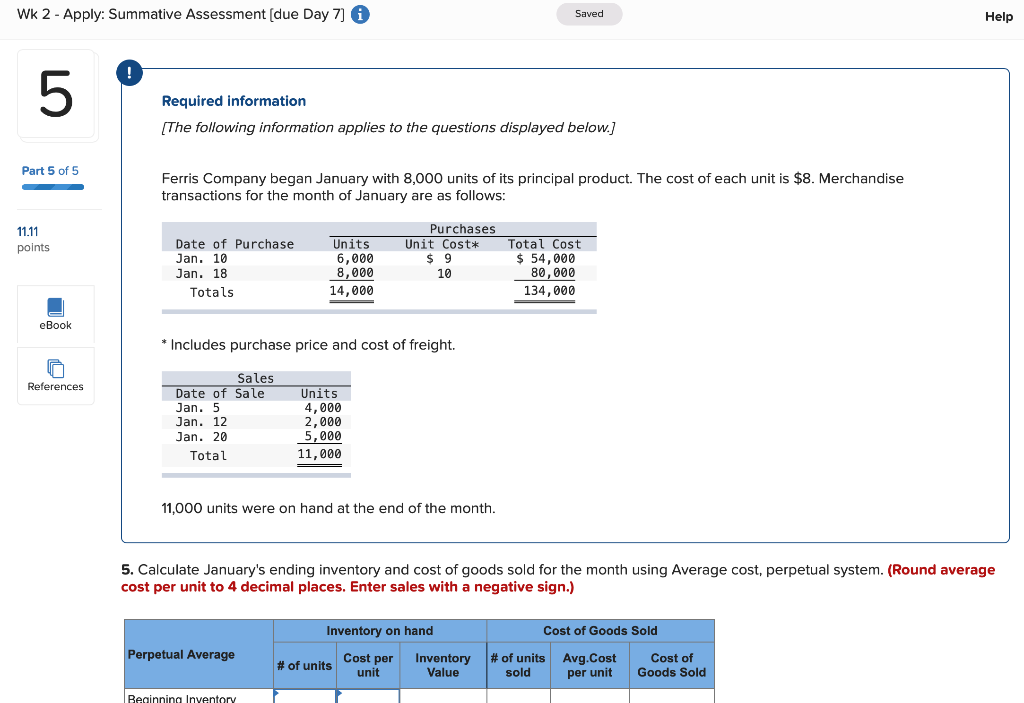Click the Cost of Goods Sold cell
The image size is (1024, 703).
click(x=671, y=698)
